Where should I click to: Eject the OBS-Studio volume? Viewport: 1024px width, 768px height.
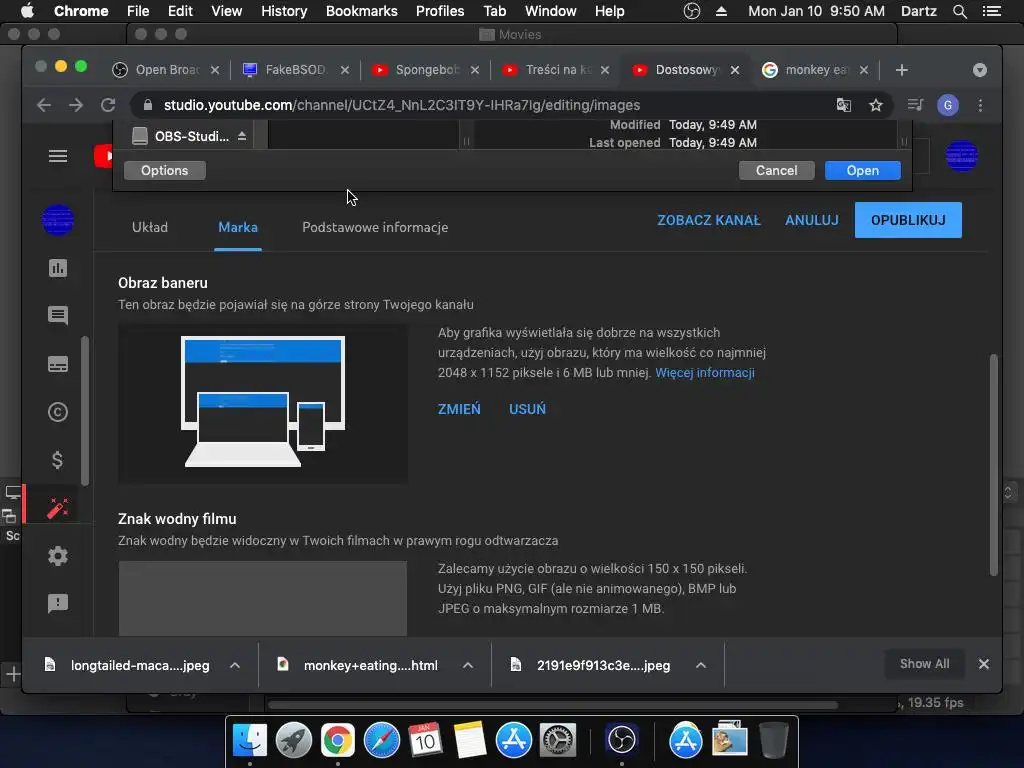point(242,136)
